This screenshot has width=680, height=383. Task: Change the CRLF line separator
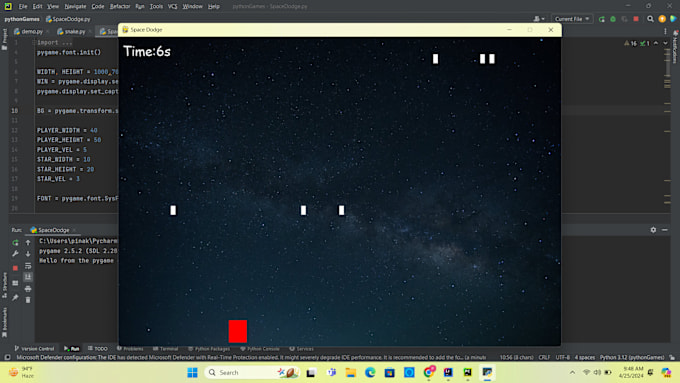coord(544,357)
